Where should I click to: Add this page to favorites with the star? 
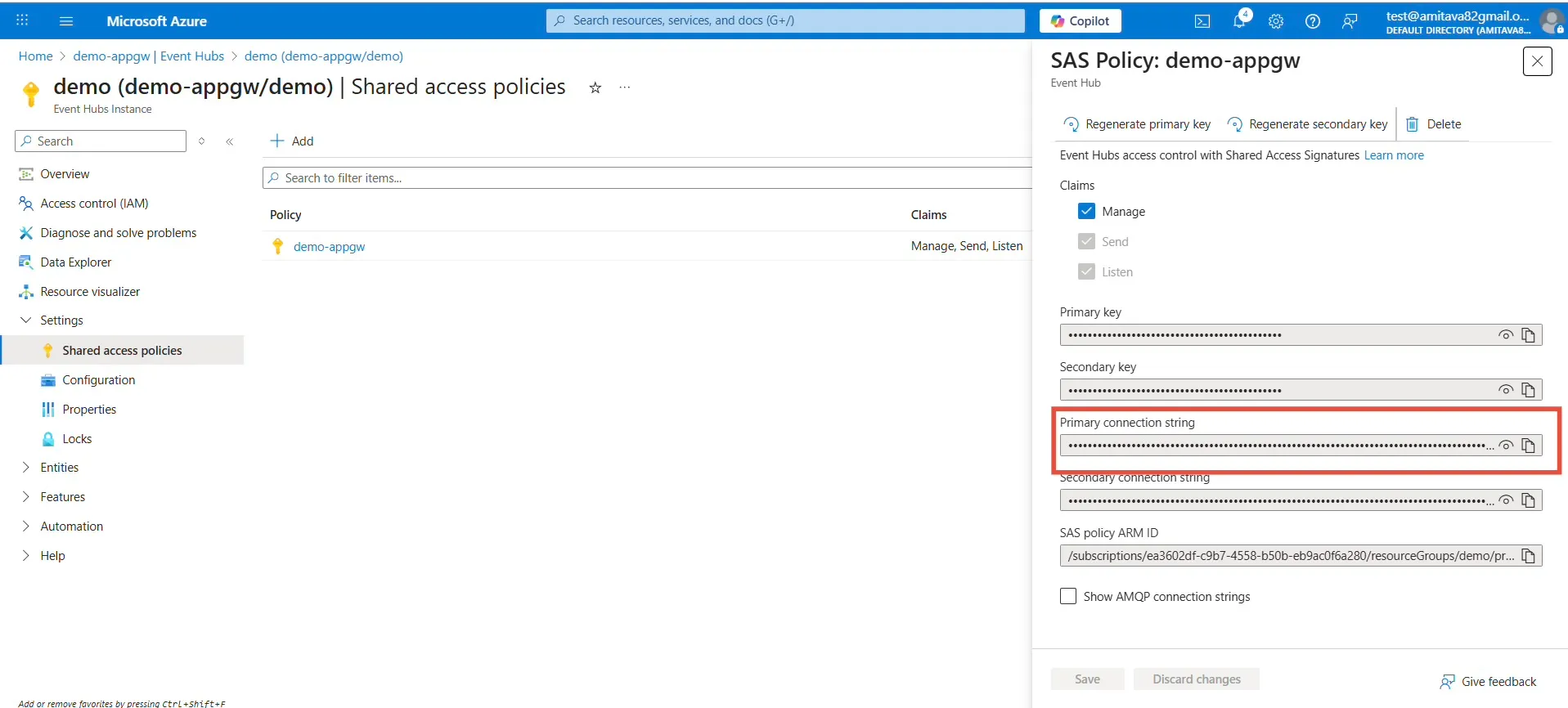click(595, 87)
